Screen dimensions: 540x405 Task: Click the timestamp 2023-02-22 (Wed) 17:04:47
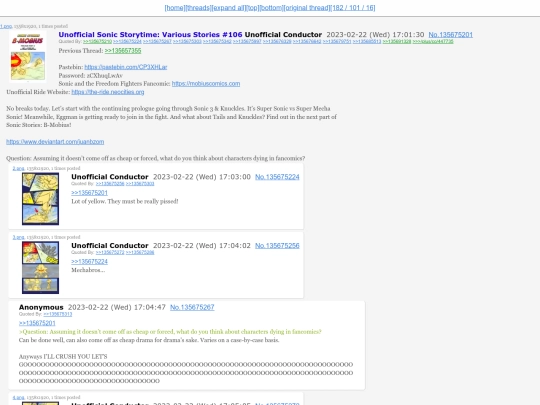[x=117, y=307]
